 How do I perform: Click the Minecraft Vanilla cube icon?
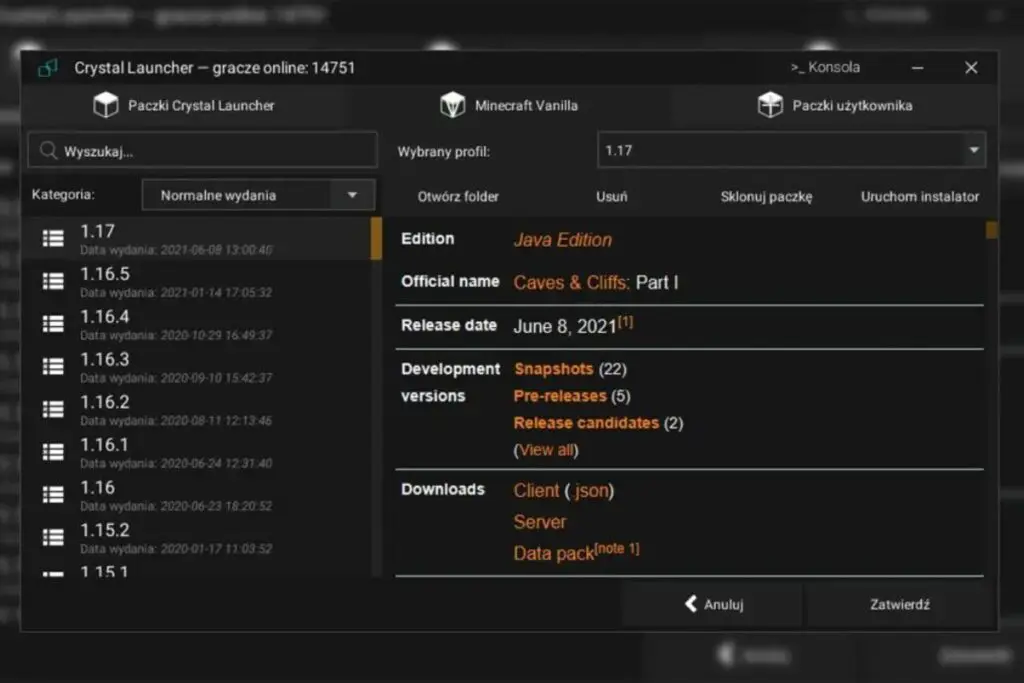[452, 104]
